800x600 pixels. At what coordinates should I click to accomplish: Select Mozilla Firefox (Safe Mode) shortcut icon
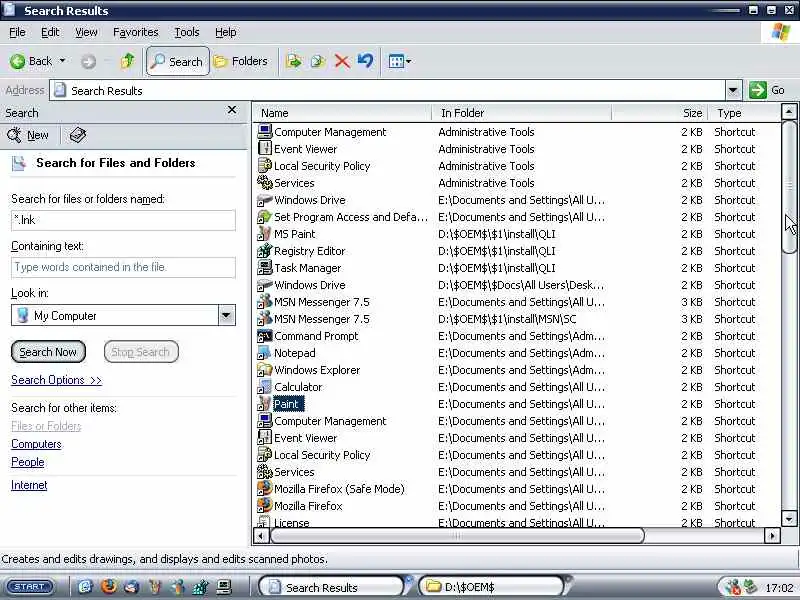pos(264,489)
